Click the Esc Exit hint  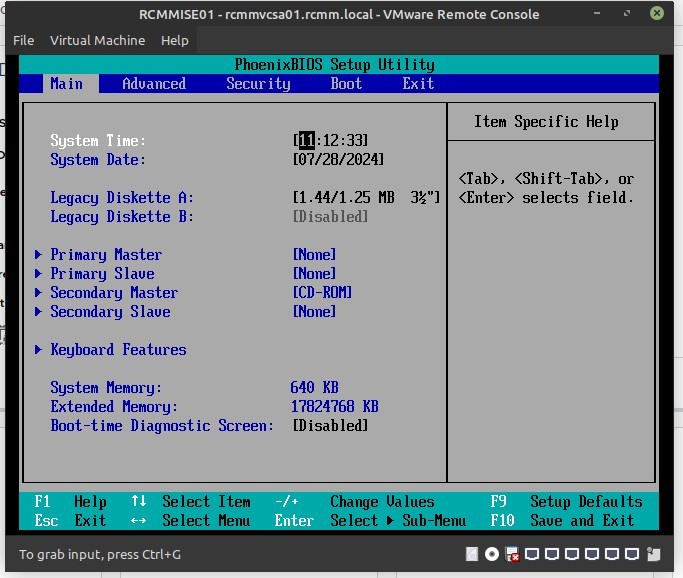tap(70, 521)
